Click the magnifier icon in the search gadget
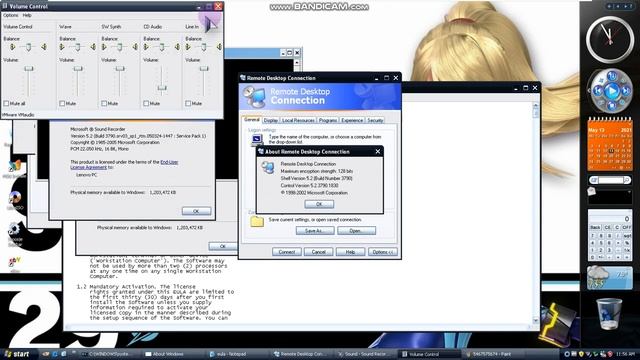This screenshot has height=360, width=640. click(x=627, y=180)
